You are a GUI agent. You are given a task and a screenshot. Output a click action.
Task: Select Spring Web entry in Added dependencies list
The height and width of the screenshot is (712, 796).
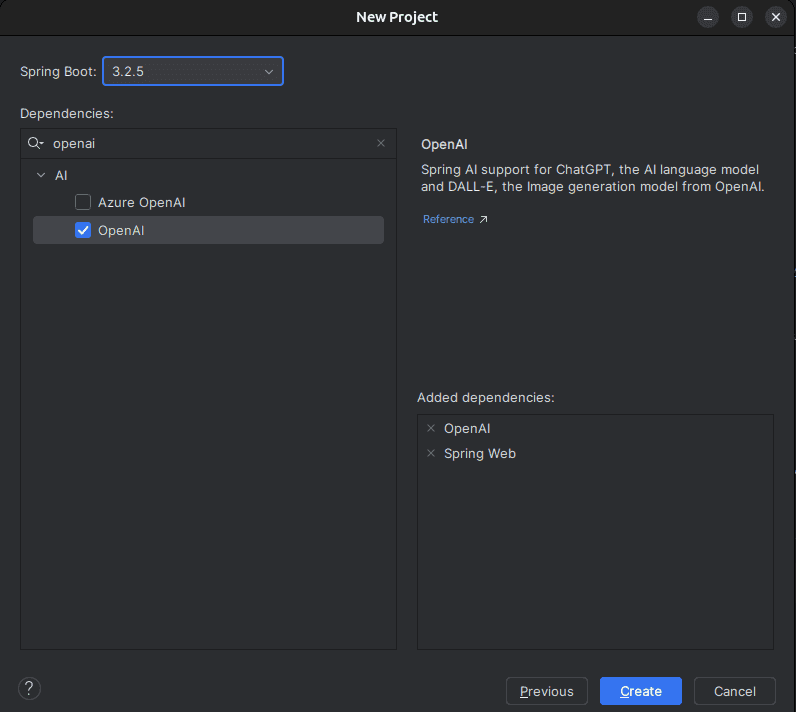[x=480, y=453]
